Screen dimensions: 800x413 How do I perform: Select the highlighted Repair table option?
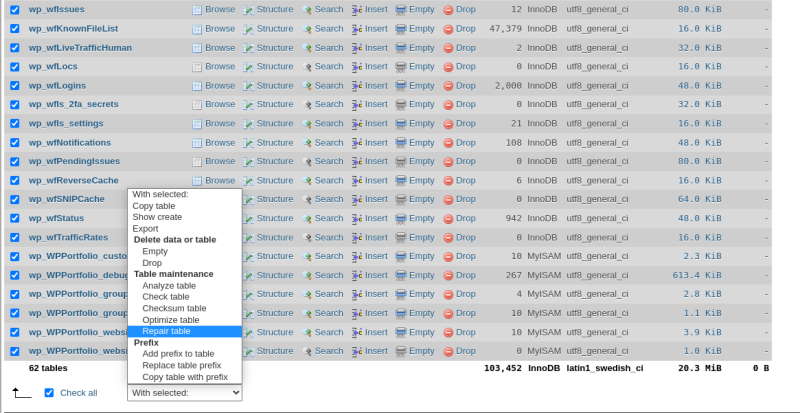click(185, 331)
